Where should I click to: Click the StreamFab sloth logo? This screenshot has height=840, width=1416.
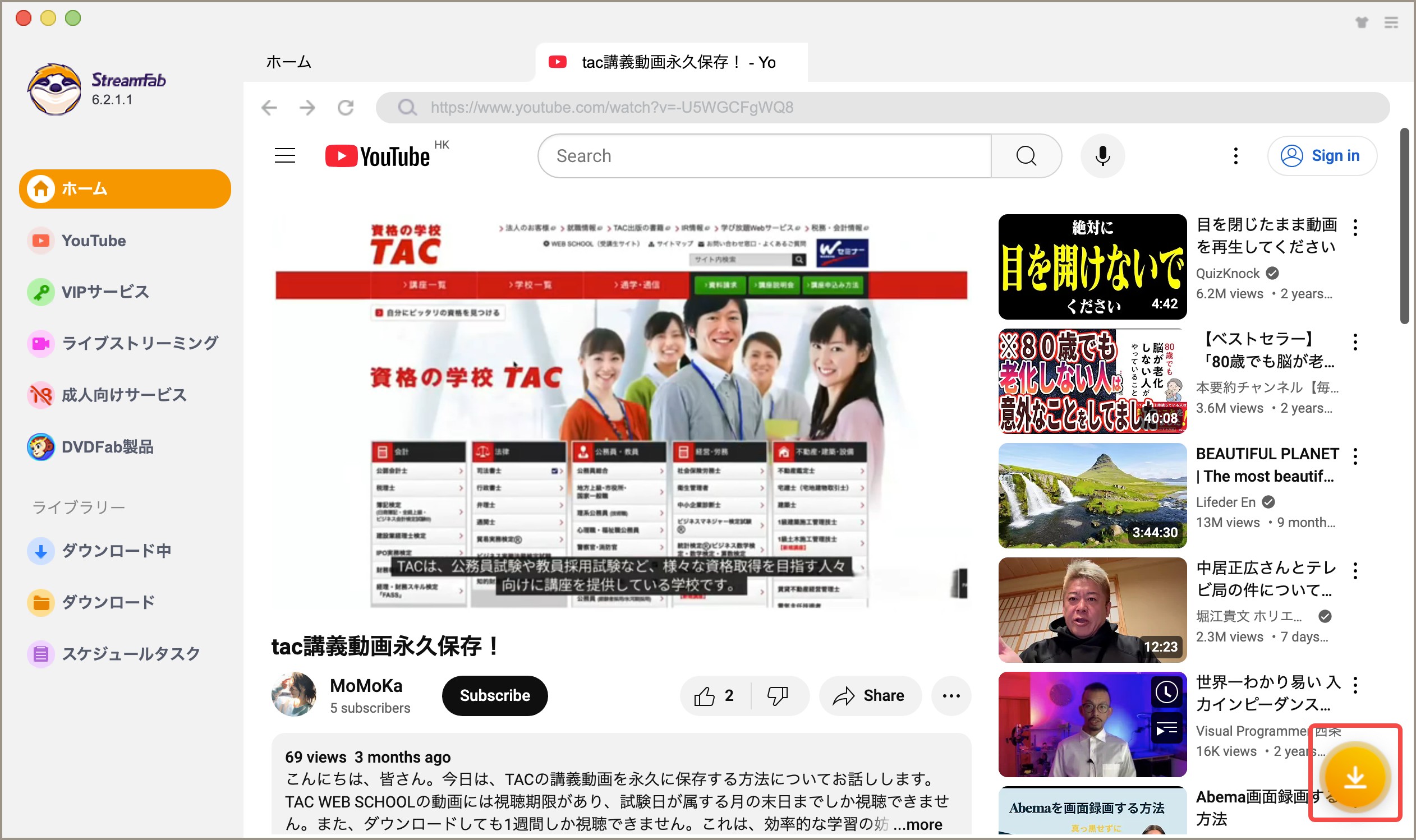pyautogui.click(x=54, y=89)
